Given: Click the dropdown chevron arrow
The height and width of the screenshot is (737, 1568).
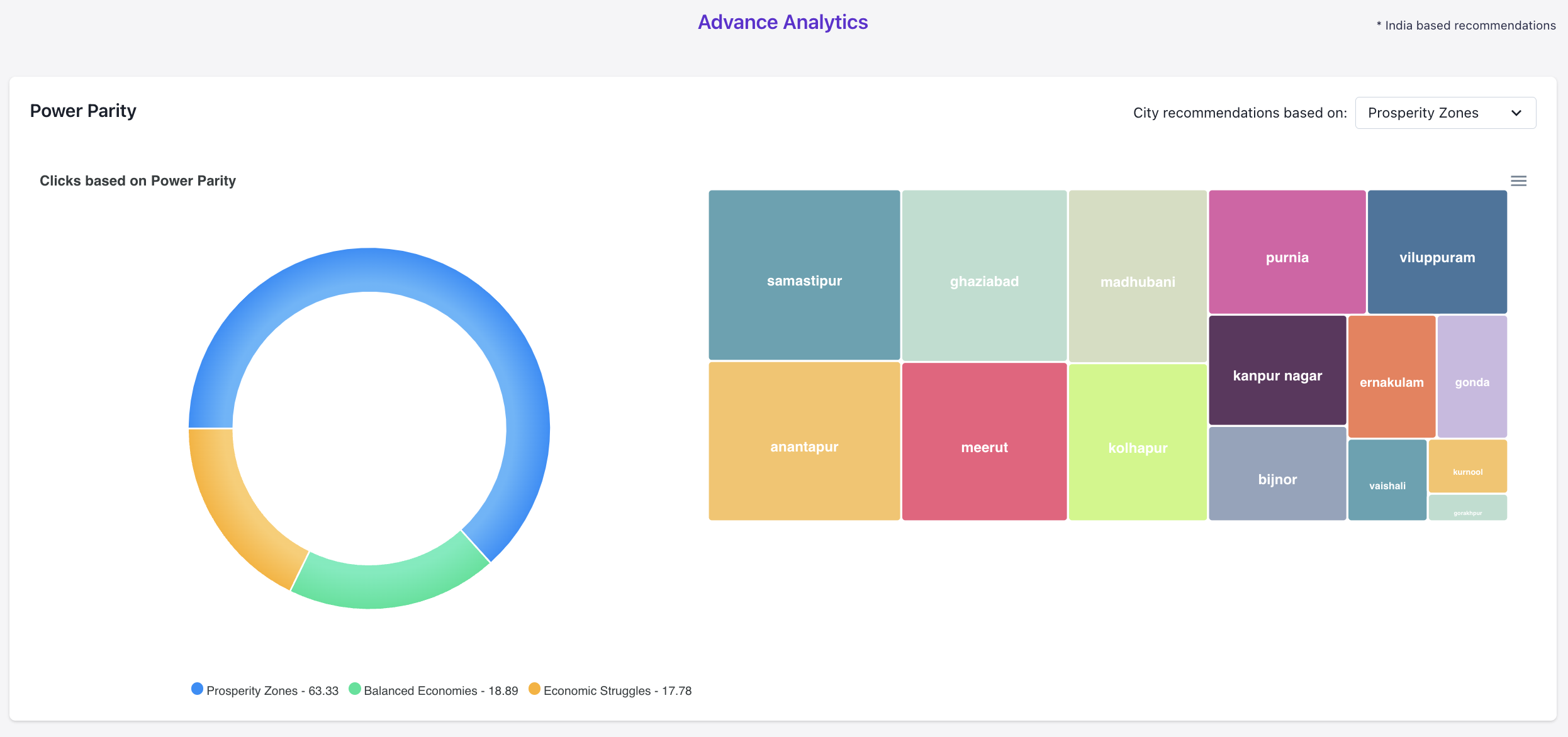Looking at the screenshot, I should click(x=1516, y=113).
